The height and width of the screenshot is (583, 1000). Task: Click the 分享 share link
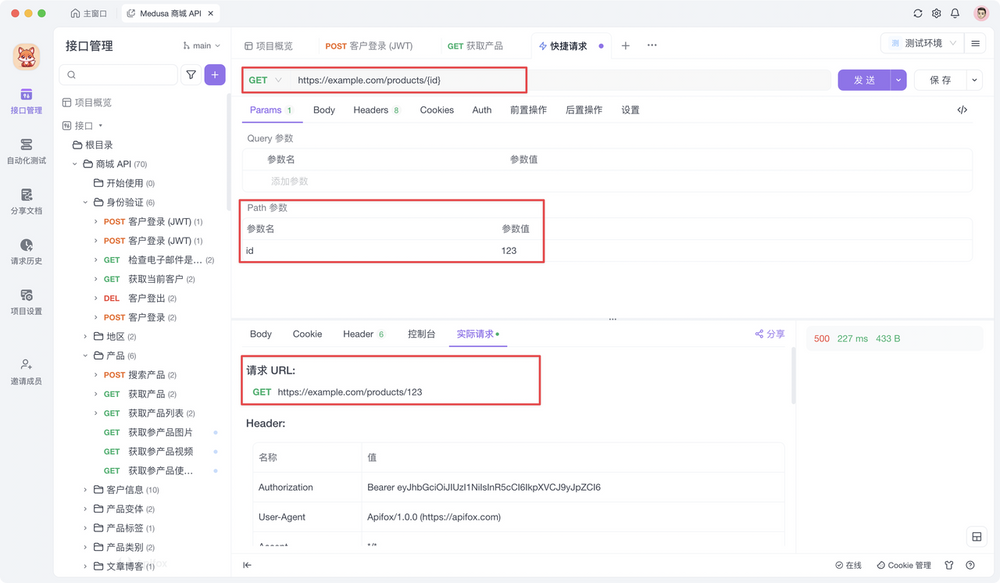[770, 334]
